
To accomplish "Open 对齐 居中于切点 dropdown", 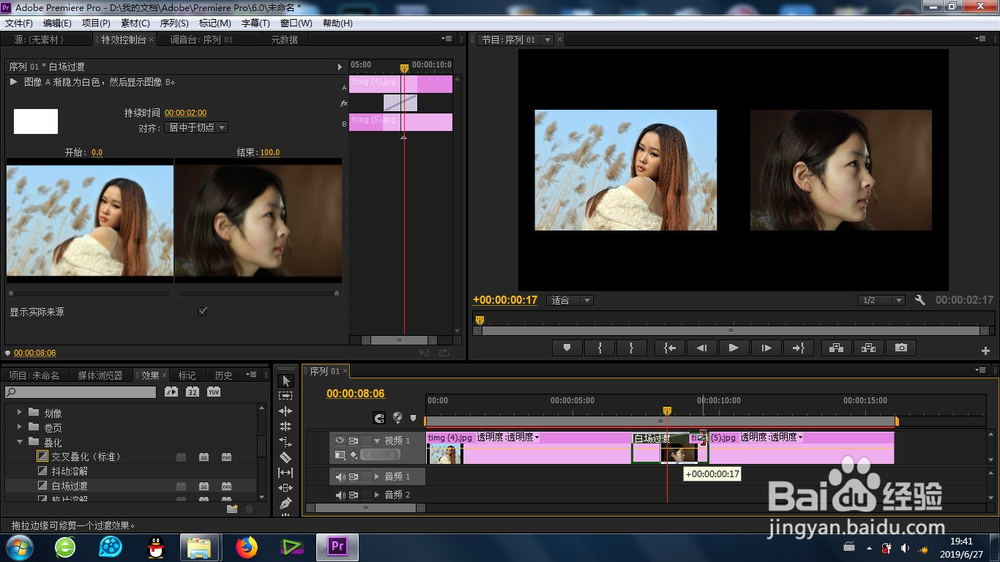I will [196, 128].
